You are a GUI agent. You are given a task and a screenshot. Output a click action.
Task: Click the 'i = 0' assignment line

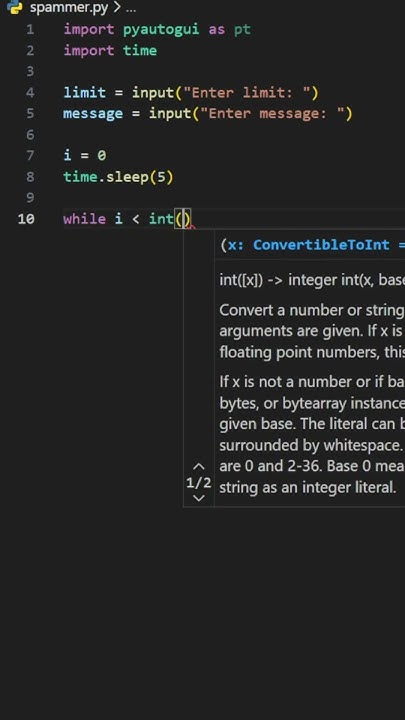point(85,156)
